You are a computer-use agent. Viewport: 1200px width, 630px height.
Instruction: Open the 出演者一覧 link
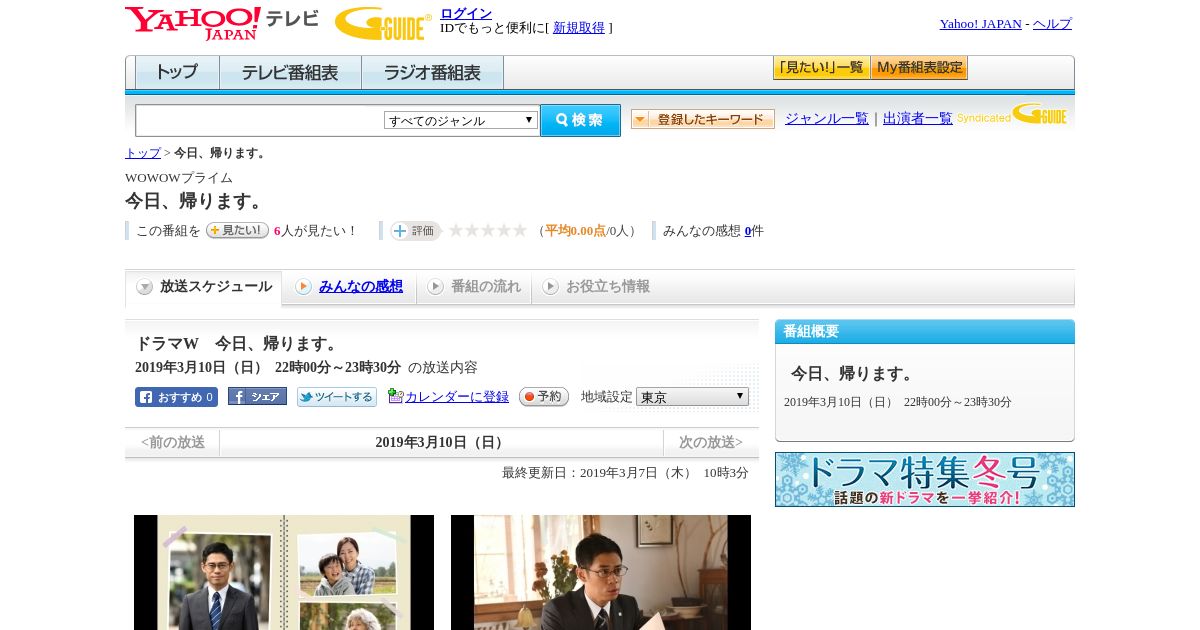coord(918,118)
